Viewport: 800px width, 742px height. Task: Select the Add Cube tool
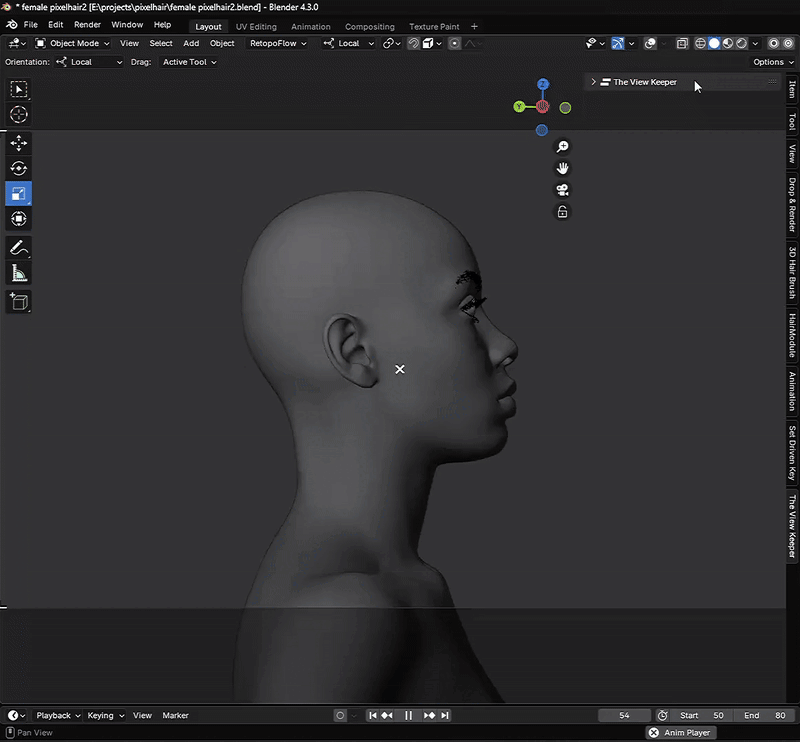[19, 302]
